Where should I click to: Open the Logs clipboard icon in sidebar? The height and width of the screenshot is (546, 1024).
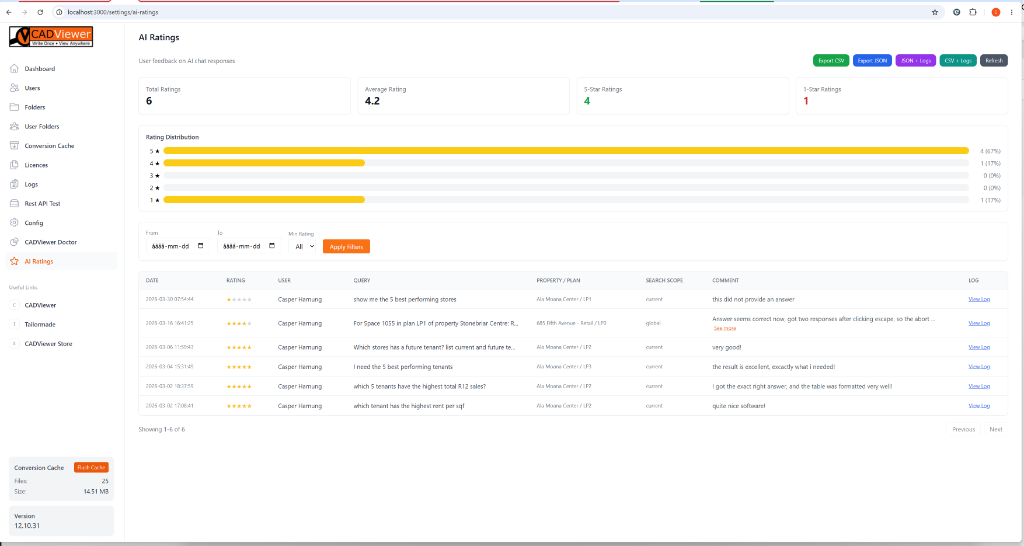coord(14,184)
